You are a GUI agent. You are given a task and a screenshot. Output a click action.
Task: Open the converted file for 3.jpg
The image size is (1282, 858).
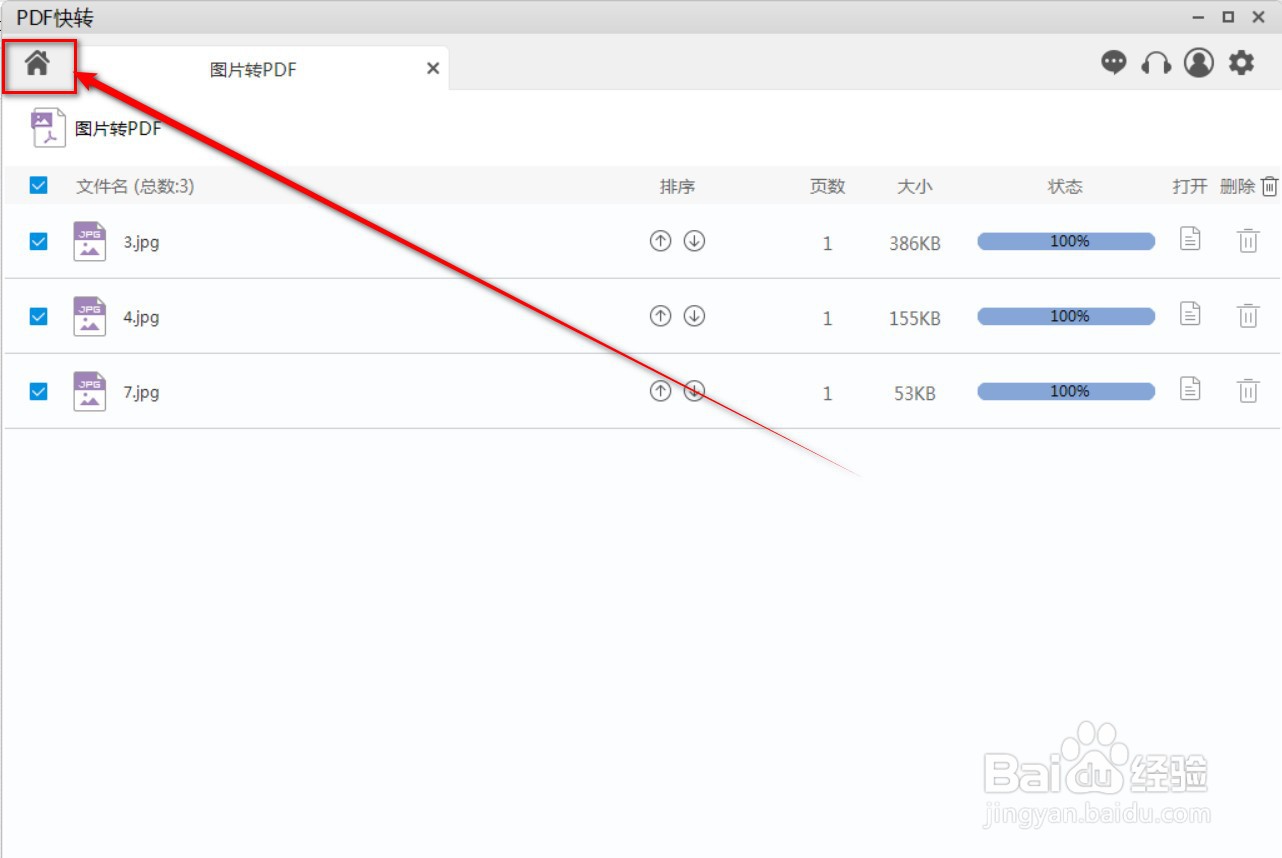click(x=1190, y=240)
